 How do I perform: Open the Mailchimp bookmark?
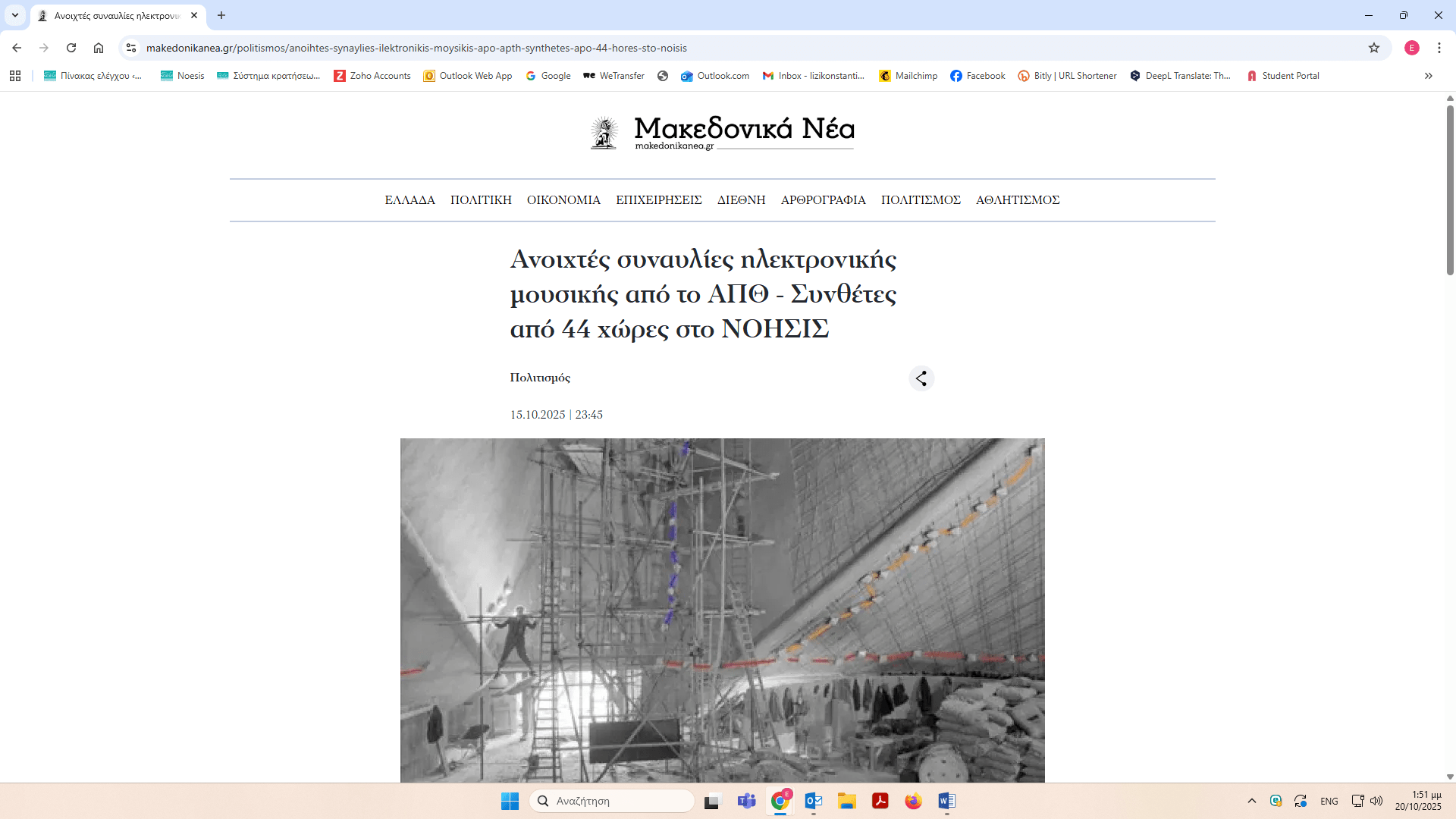[x=908, y=76]
